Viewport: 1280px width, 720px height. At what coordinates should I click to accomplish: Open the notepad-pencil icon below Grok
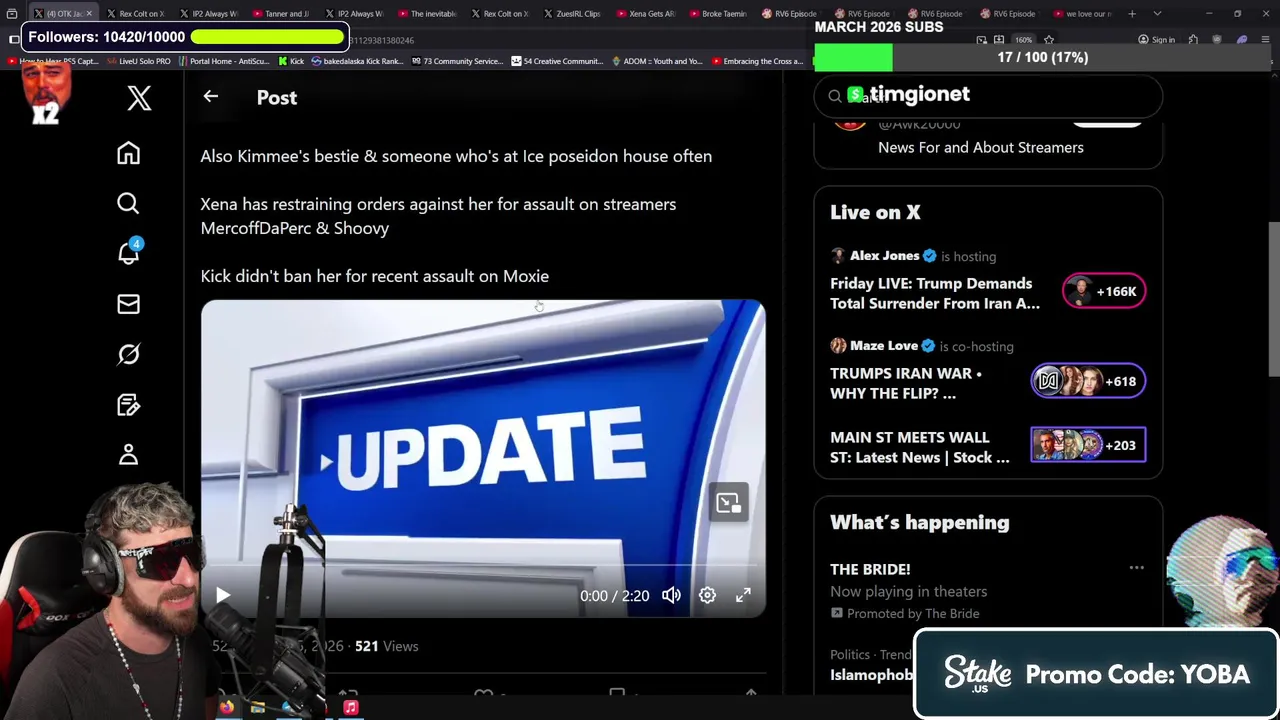(128, 405)
